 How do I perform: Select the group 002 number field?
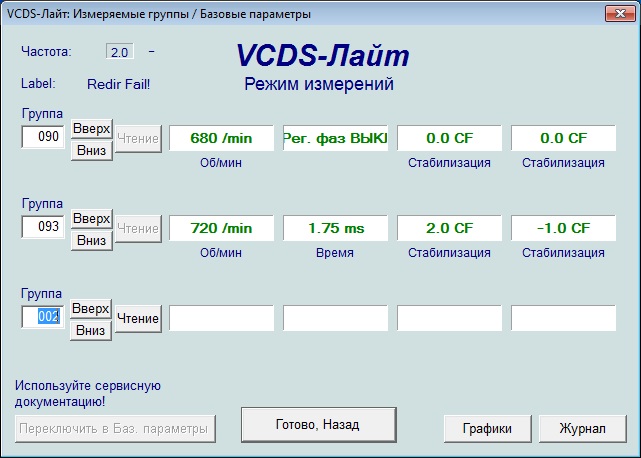[45, 317]
